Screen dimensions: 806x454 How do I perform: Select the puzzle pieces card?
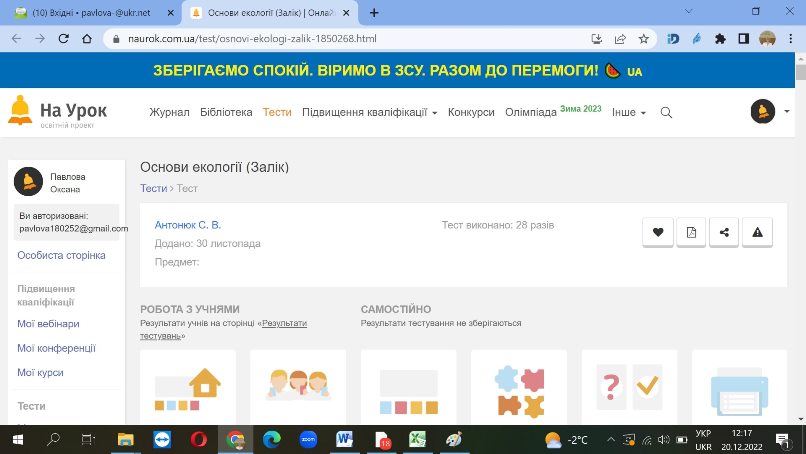tap(519, 387)
